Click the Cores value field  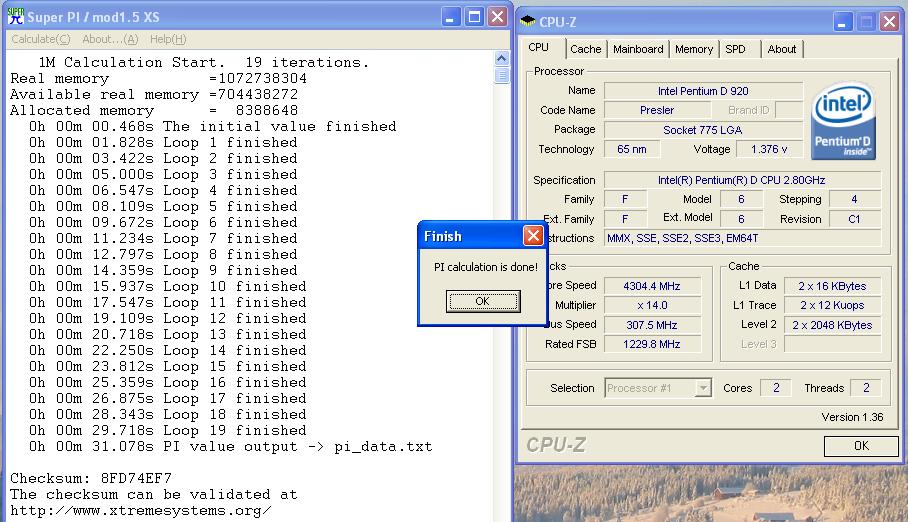pyautogui.click(x=777, y=388)
